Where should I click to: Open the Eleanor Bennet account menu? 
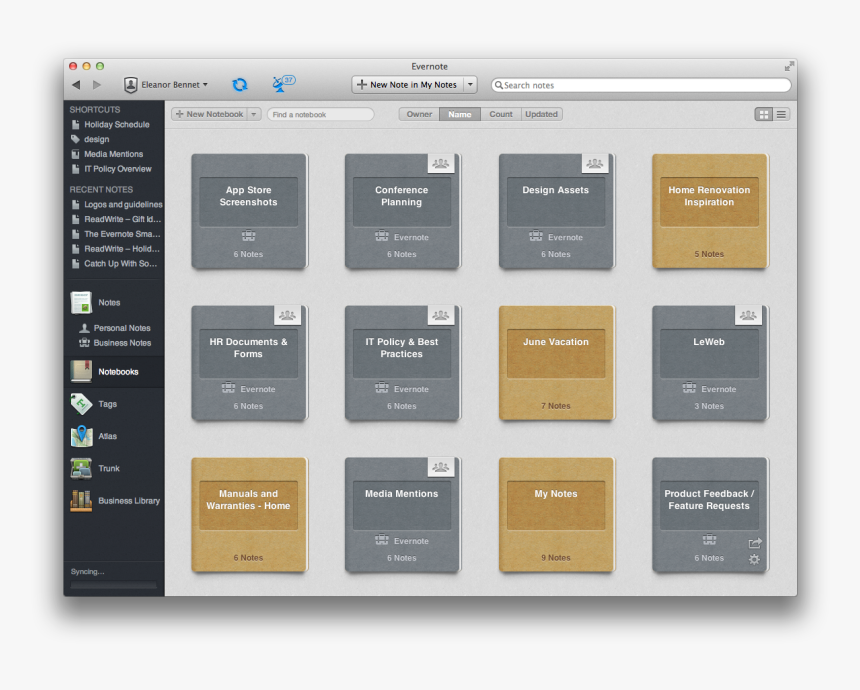click(164, 84)
